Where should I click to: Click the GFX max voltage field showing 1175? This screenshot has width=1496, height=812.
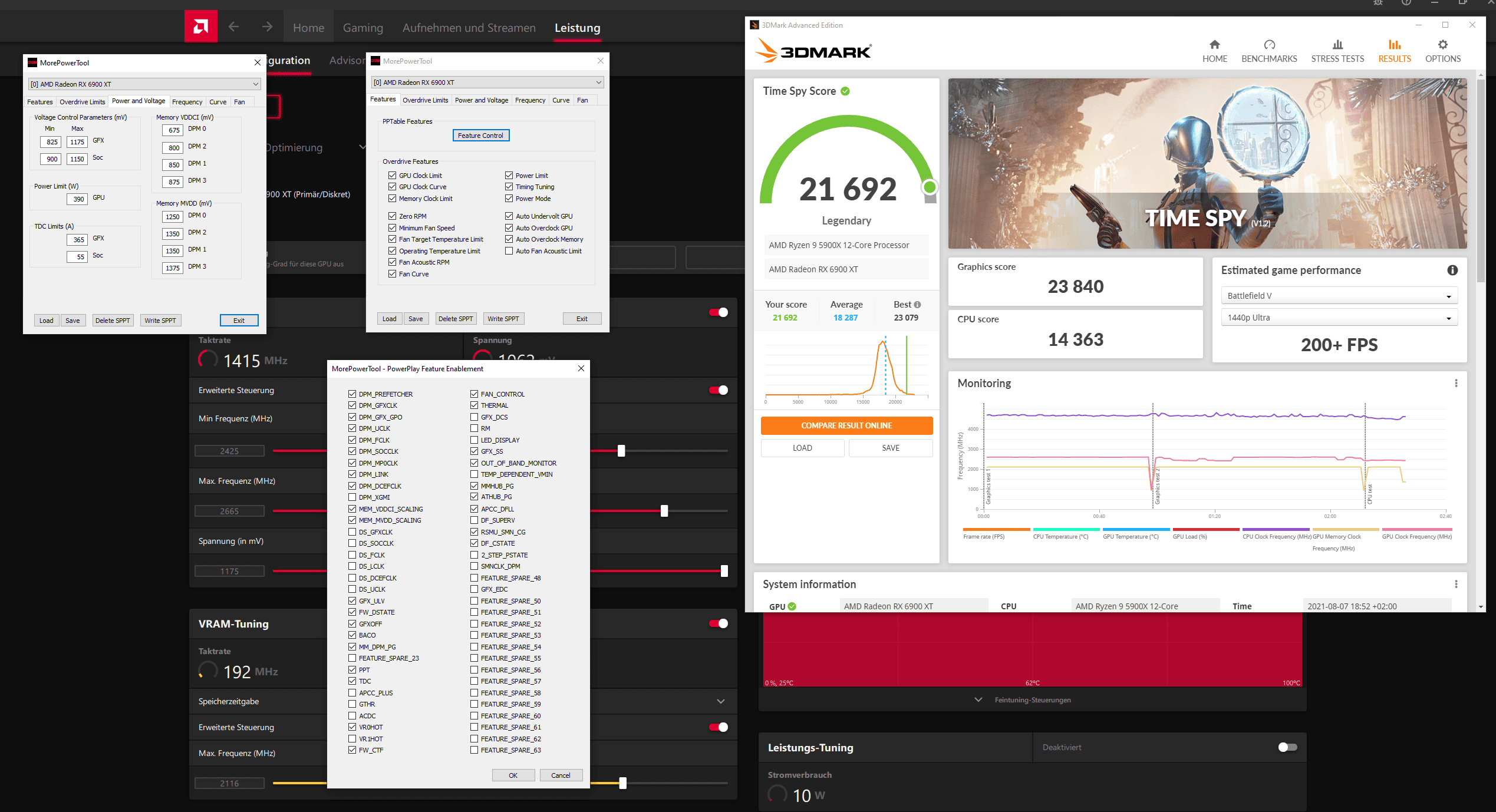coord(77,142)
